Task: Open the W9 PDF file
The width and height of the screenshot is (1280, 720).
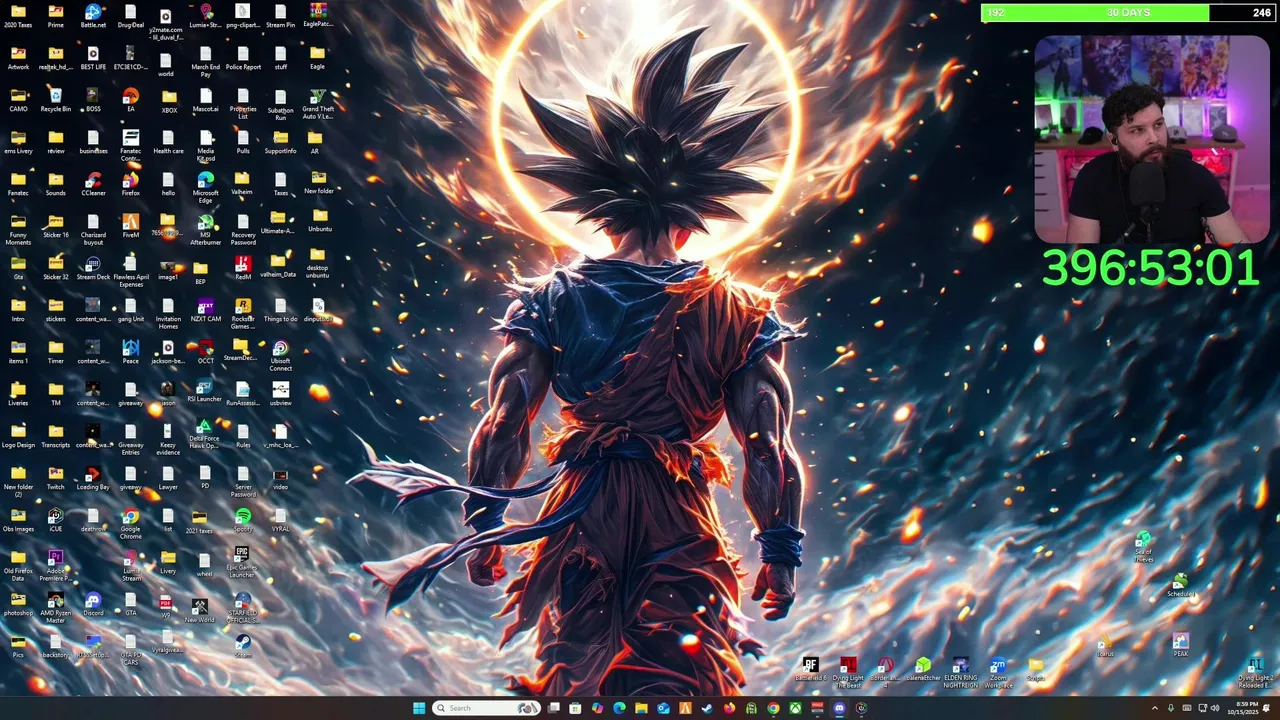Action: point(166,606)
